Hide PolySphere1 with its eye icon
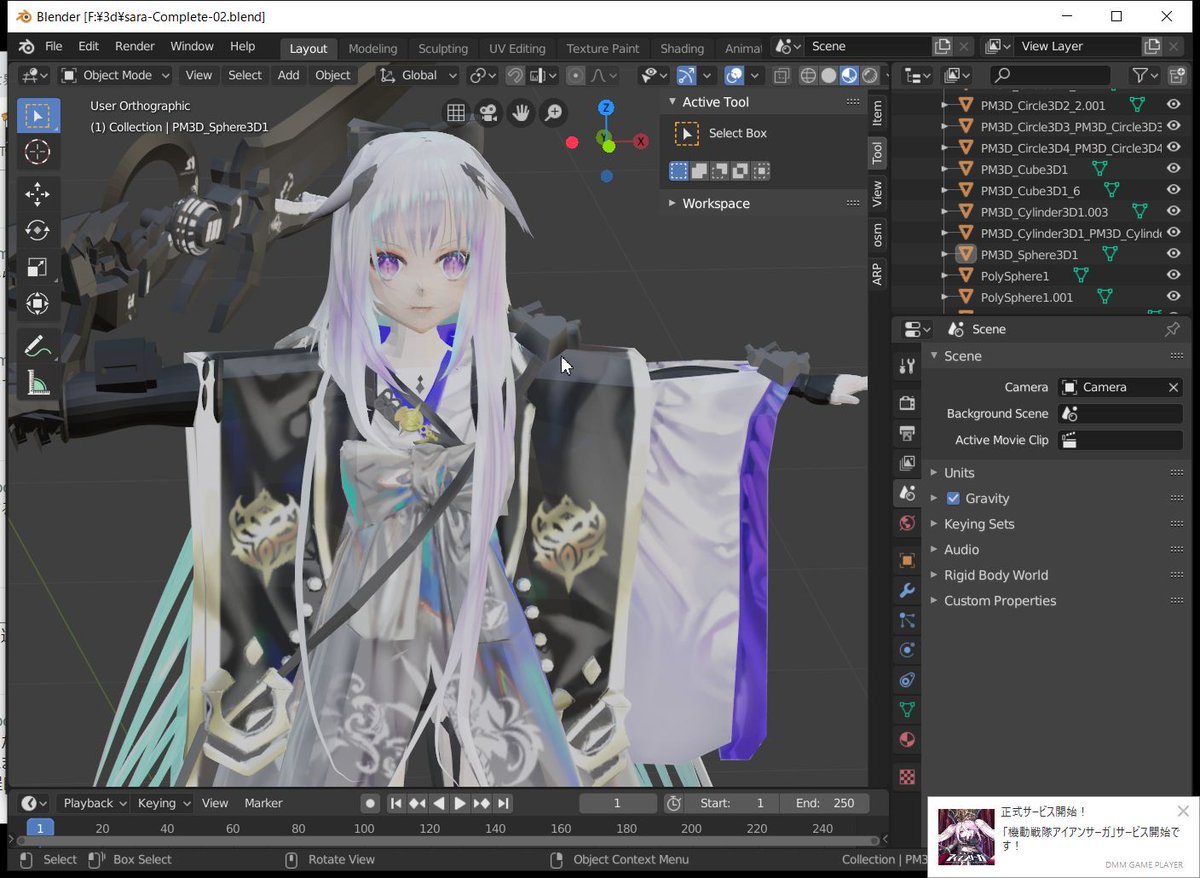 coord(1174,275)
